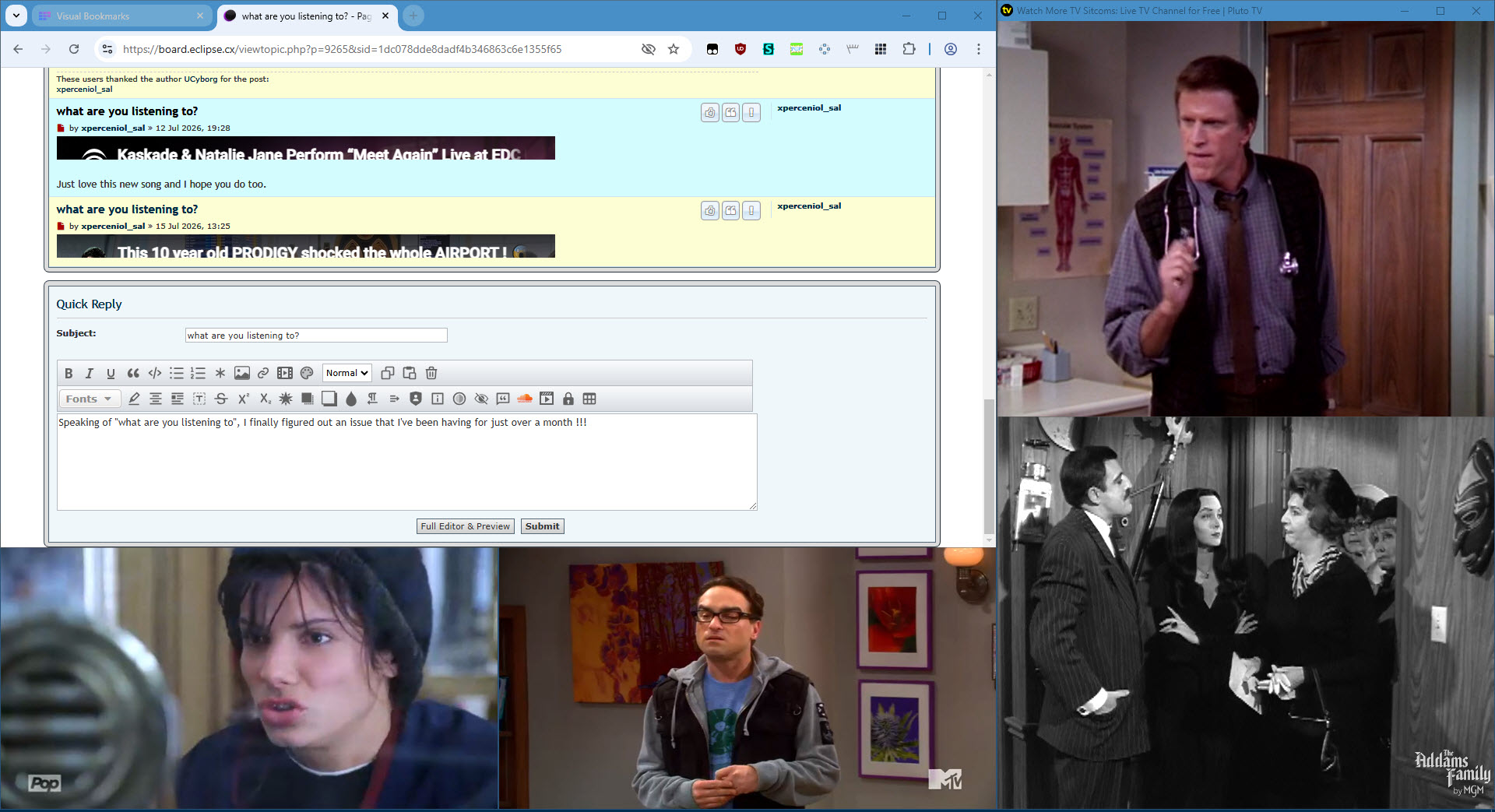1495x812 pixels.
Task: Report the 15 Jul 2026 post
Action: coord(751,211)
